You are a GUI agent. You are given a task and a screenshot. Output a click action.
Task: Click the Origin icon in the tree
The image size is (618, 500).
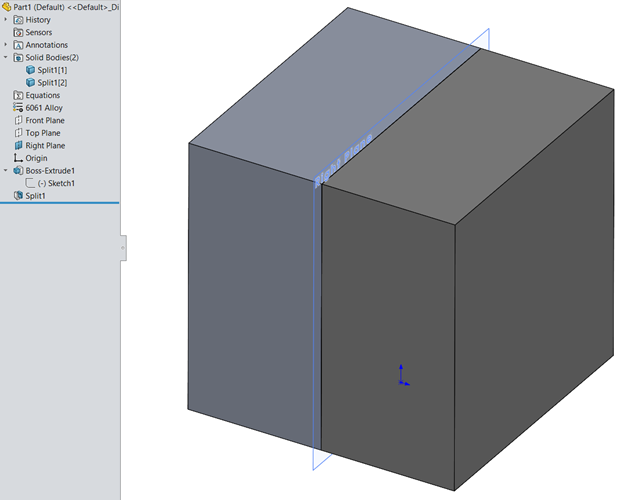pos(18,158)
